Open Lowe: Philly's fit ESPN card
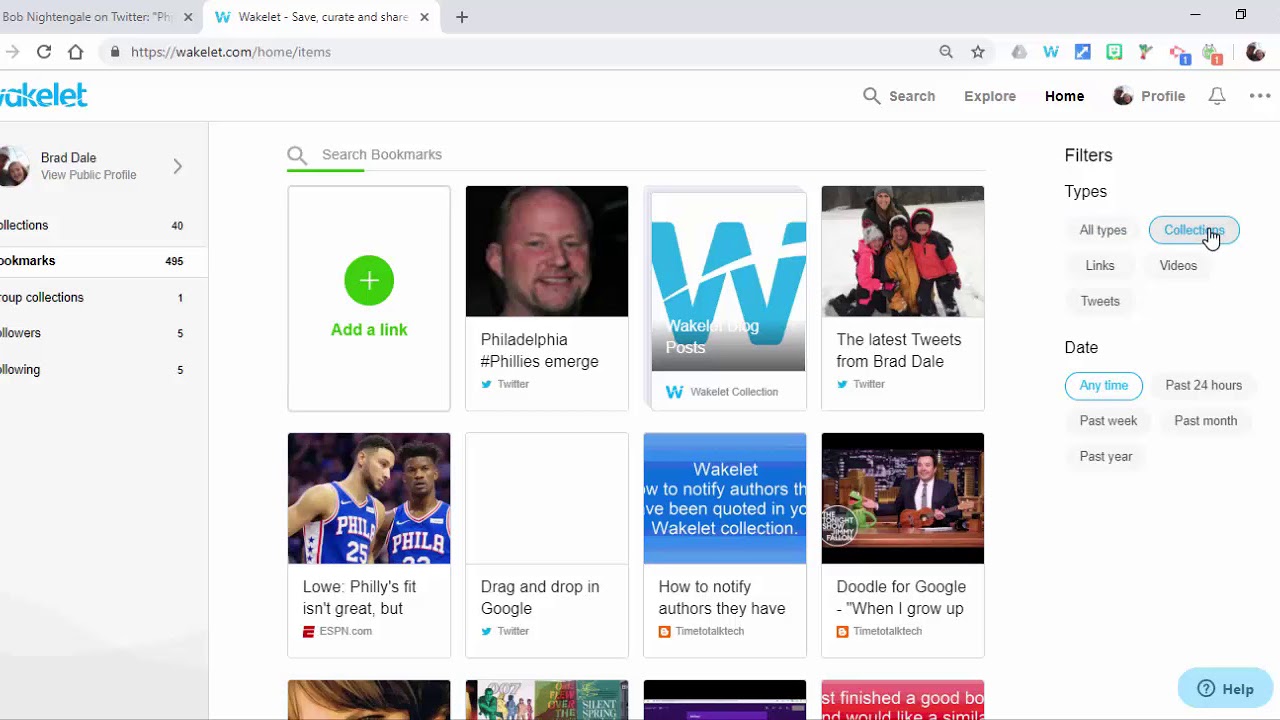Viewport: 1280px width, 720px height. tap(369, 545)
